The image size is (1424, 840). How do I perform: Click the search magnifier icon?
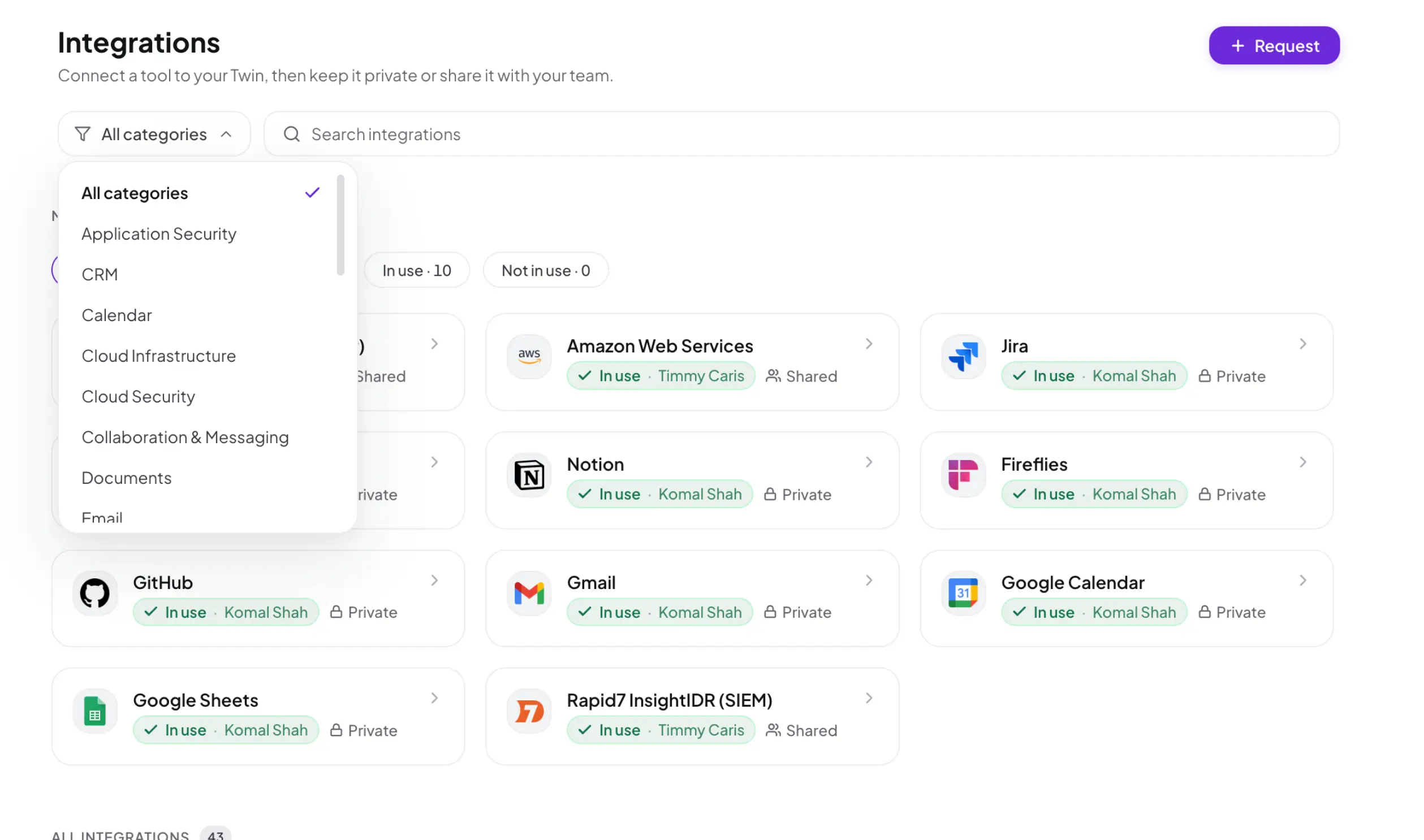pos(292,134)
